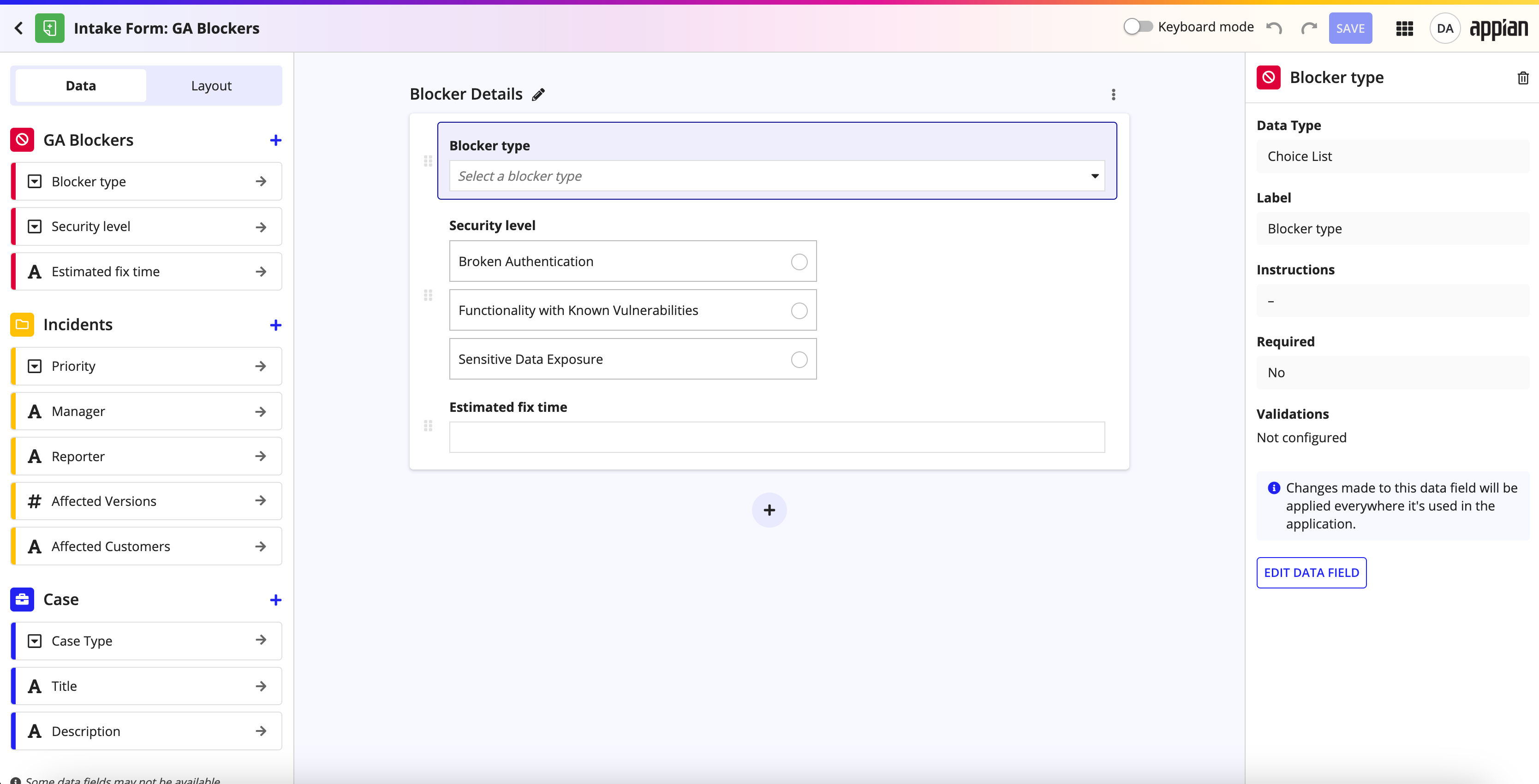
Task: Delete Blocker type field with trash icon
Action: click(1523, 77)
